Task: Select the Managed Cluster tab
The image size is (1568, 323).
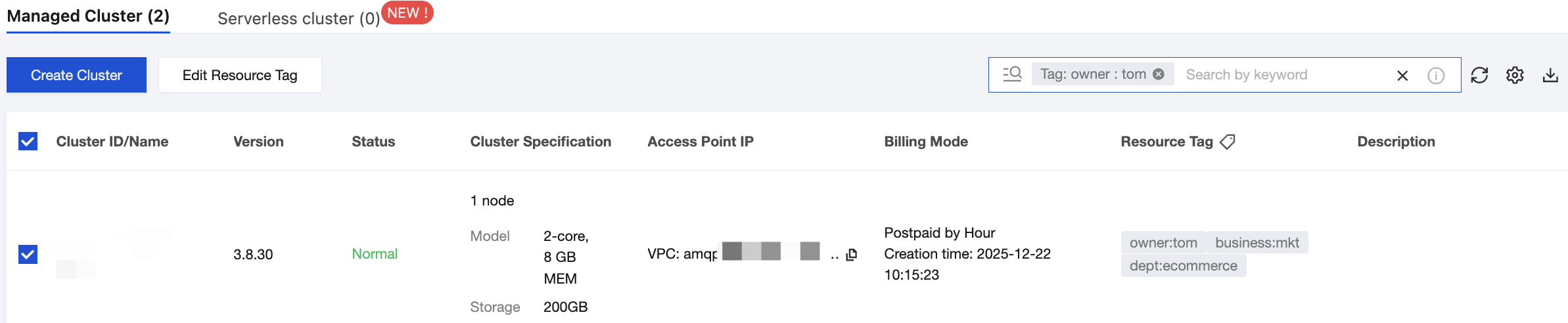Action: (88, 16)
